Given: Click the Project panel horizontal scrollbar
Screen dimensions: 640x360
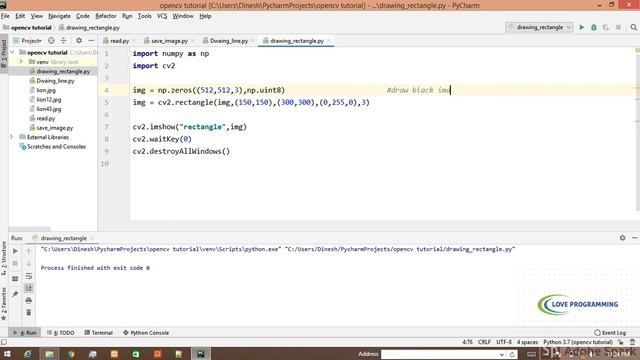Looking at the screenshot, I should point(29,229).
